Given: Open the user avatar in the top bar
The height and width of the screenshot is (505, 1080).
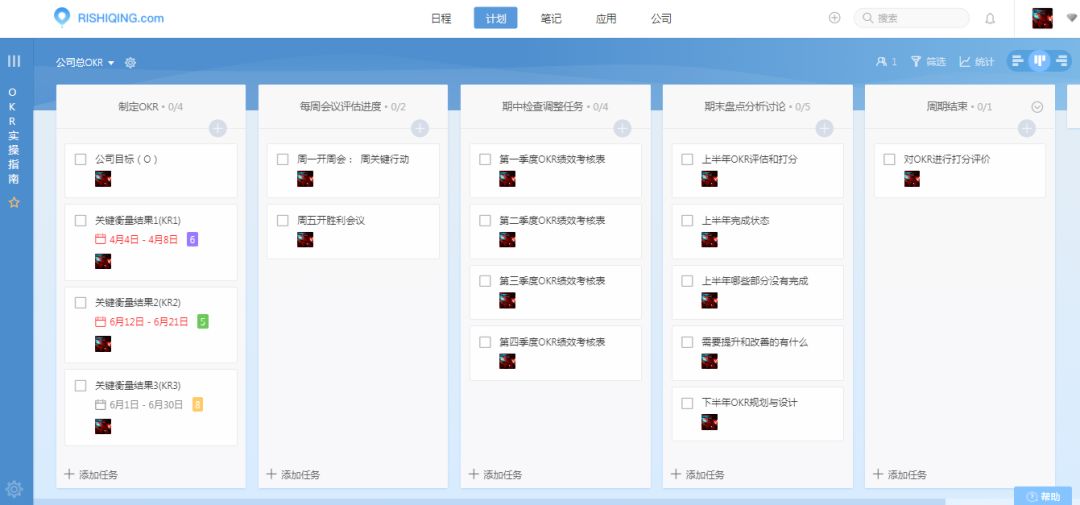Looking at the screenshot, I should pyautogui.click(x=1042, y=19).
